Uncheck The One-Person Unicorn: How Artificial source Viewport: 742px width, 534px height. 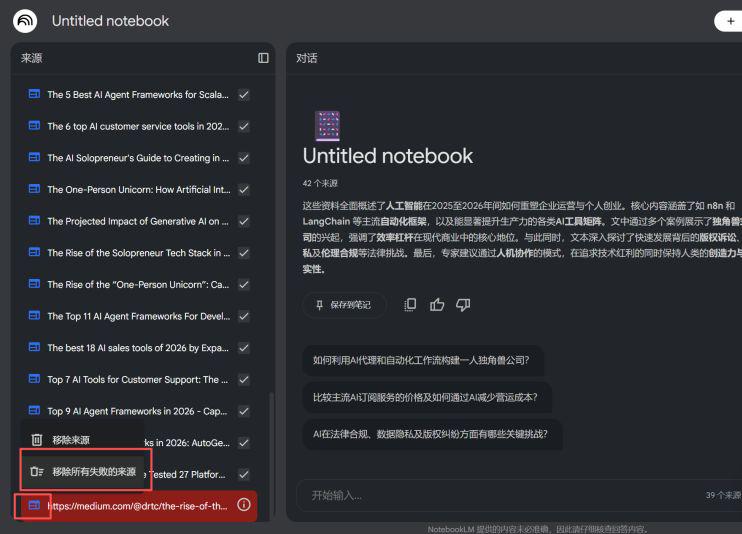(x=244, y=190)
